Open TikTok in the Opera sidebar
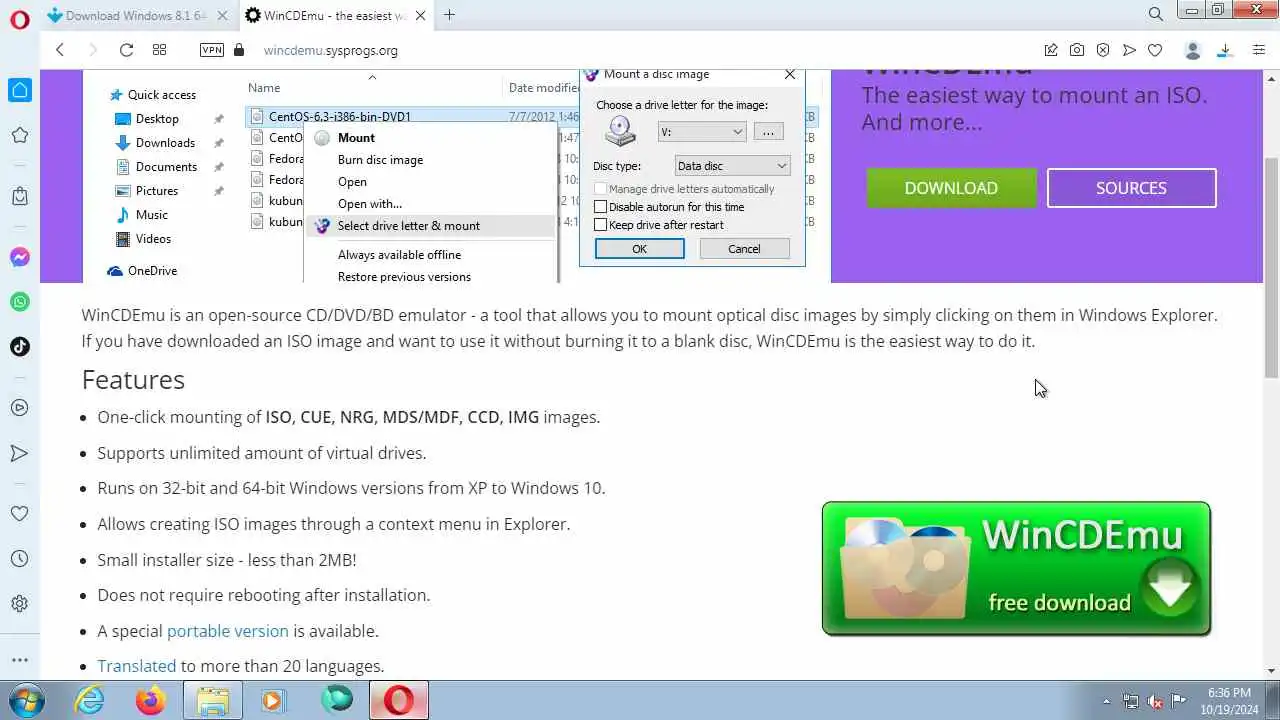 point(20,347)
